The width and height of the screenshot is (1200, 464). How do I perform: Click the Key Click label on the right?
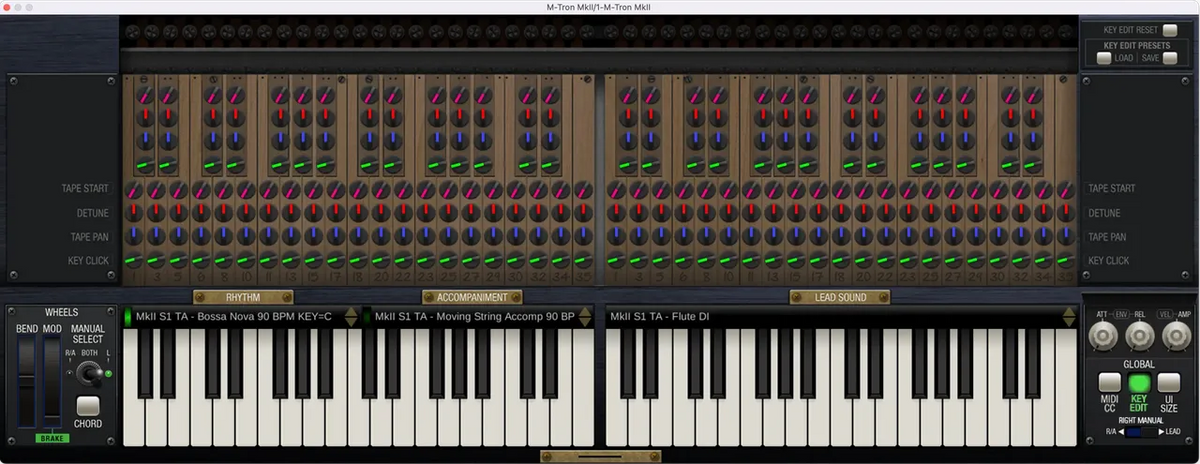[1109, 260]
